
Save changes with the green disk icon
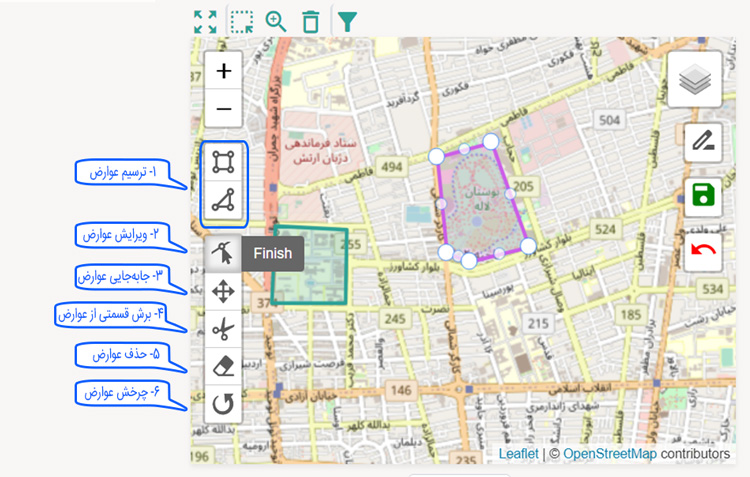point(703,195)
